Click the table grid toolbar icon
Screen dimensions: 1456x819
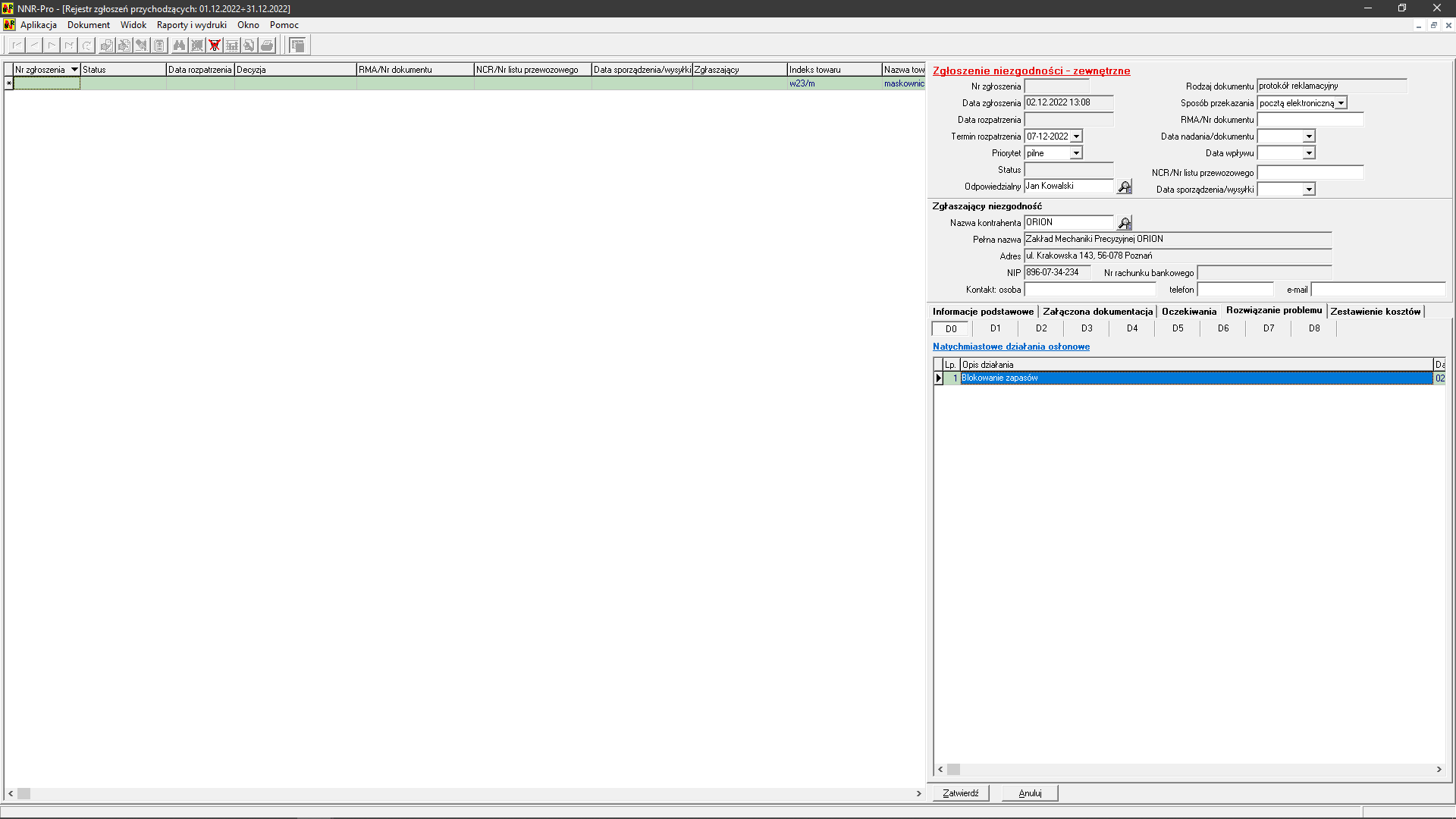[x=232, y=45]
